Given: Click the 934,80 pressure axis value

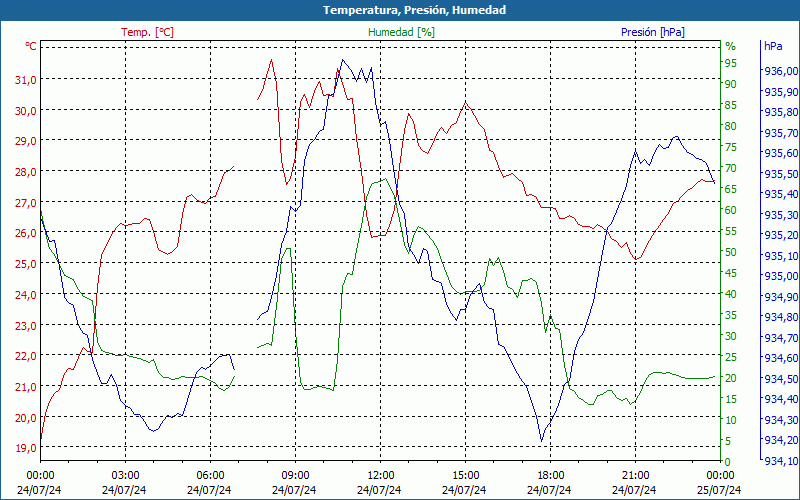Looking at the screenshot, I should 781,317.
